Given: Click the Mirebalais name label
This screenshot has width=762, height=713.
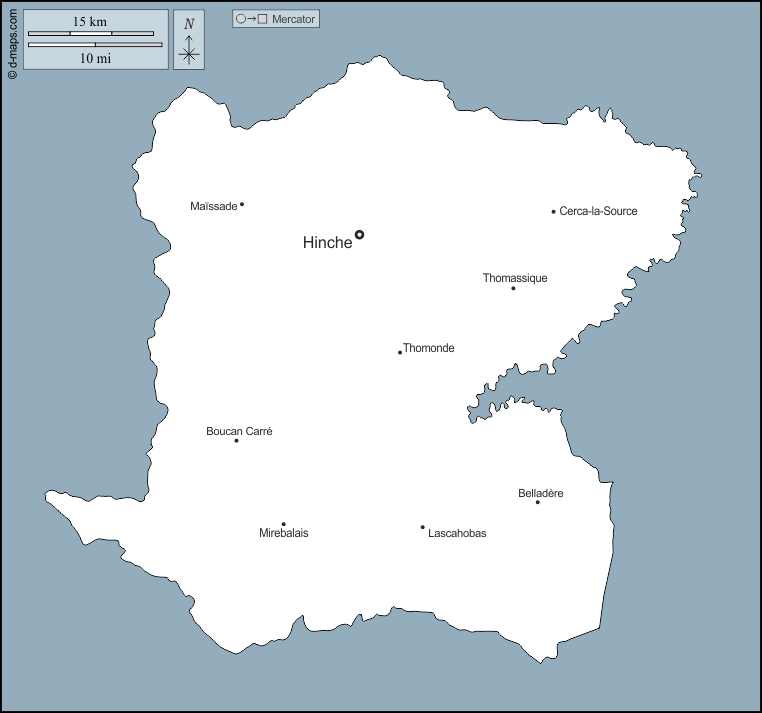Looking at the screenshot, I should click(x=284, y=533).
